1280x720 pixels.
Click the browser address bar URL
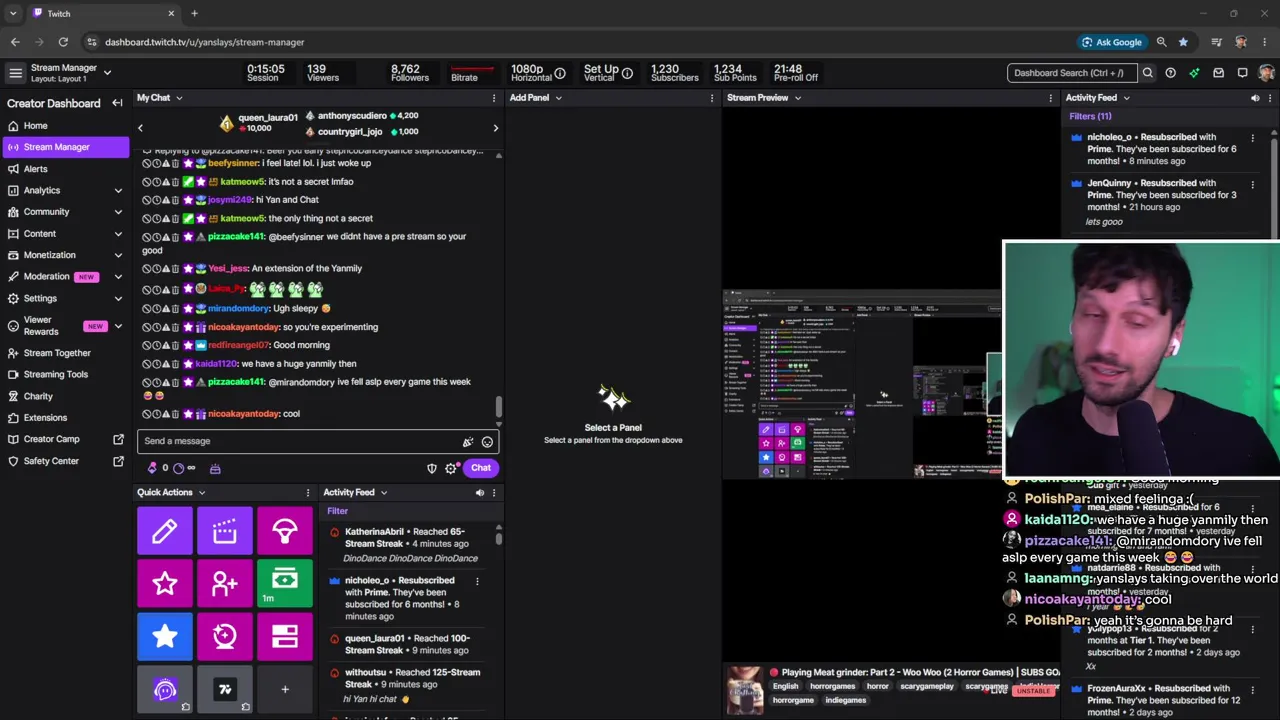point(205,42)
